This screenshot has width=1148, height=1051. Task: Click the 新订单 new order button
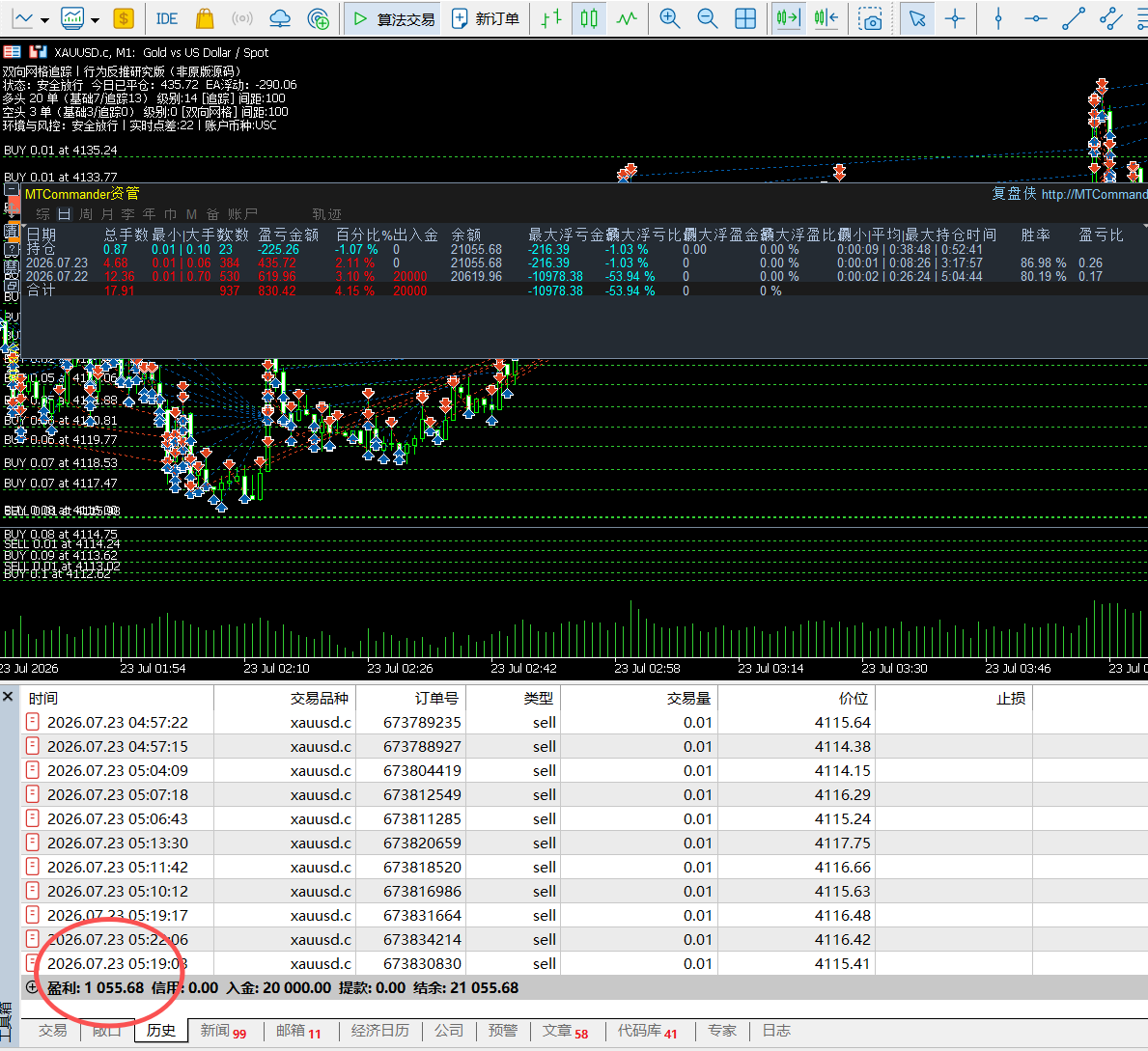point(486,19)
